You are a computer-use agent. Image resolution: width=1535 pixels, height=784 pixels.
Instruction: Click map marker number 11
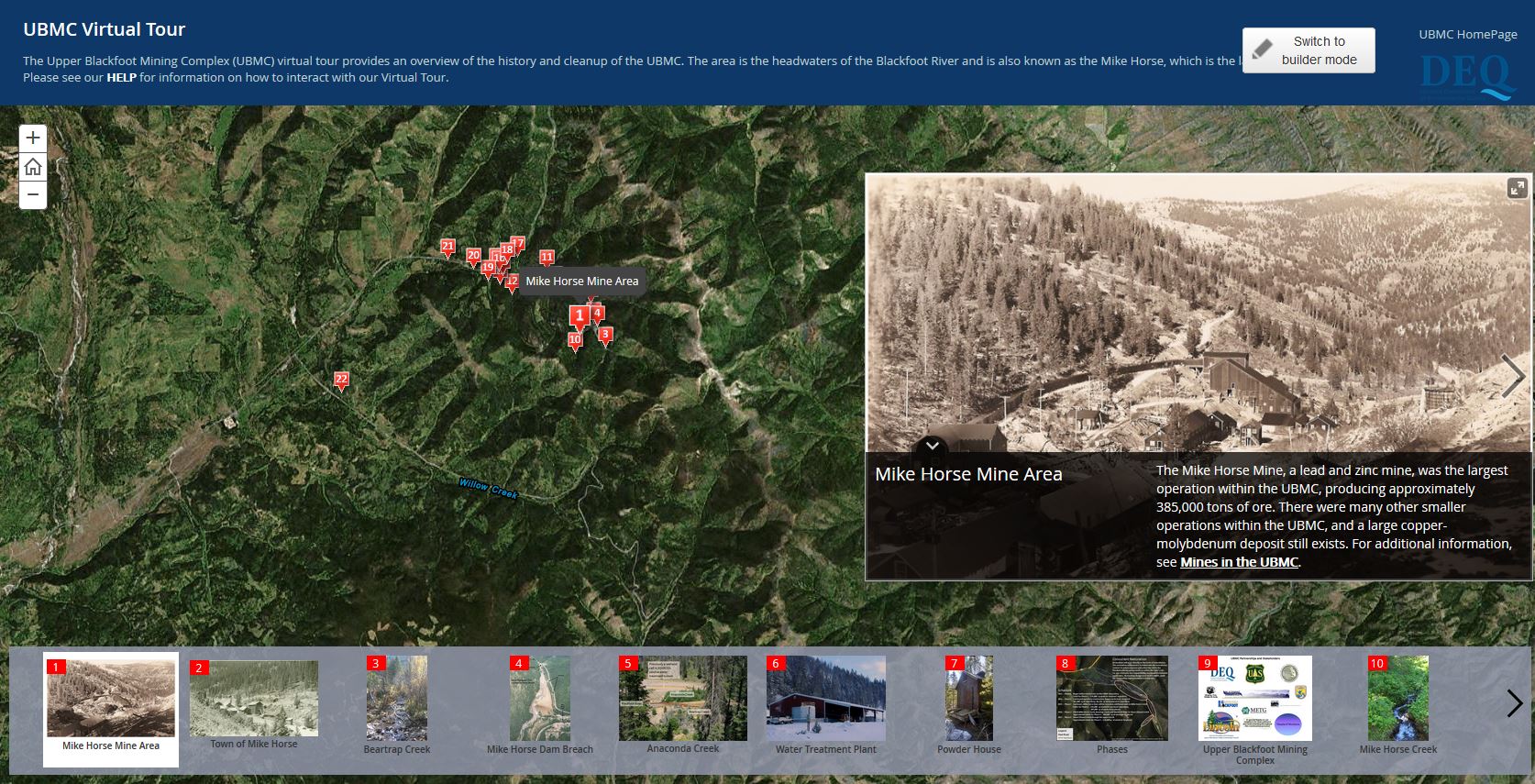pos(547,258)
